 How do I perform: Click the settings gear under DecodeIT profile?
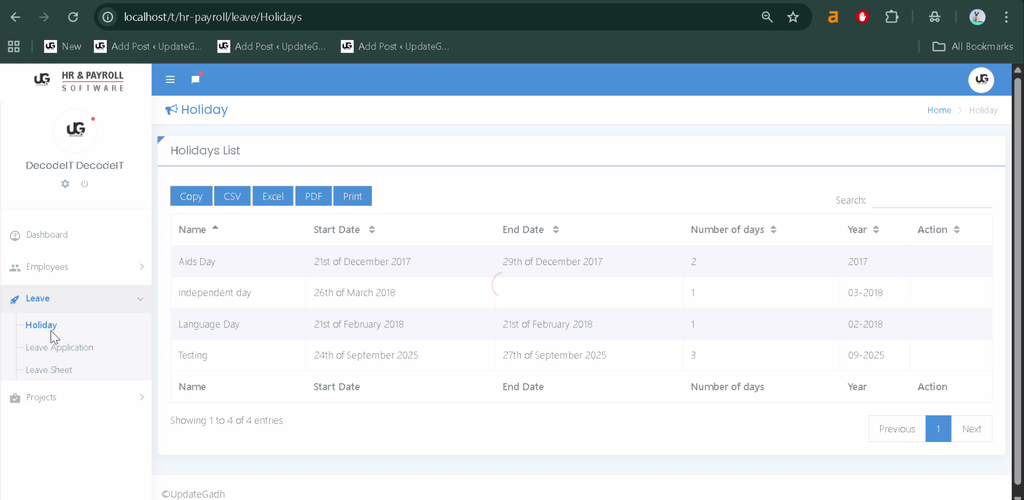(65, 184)
